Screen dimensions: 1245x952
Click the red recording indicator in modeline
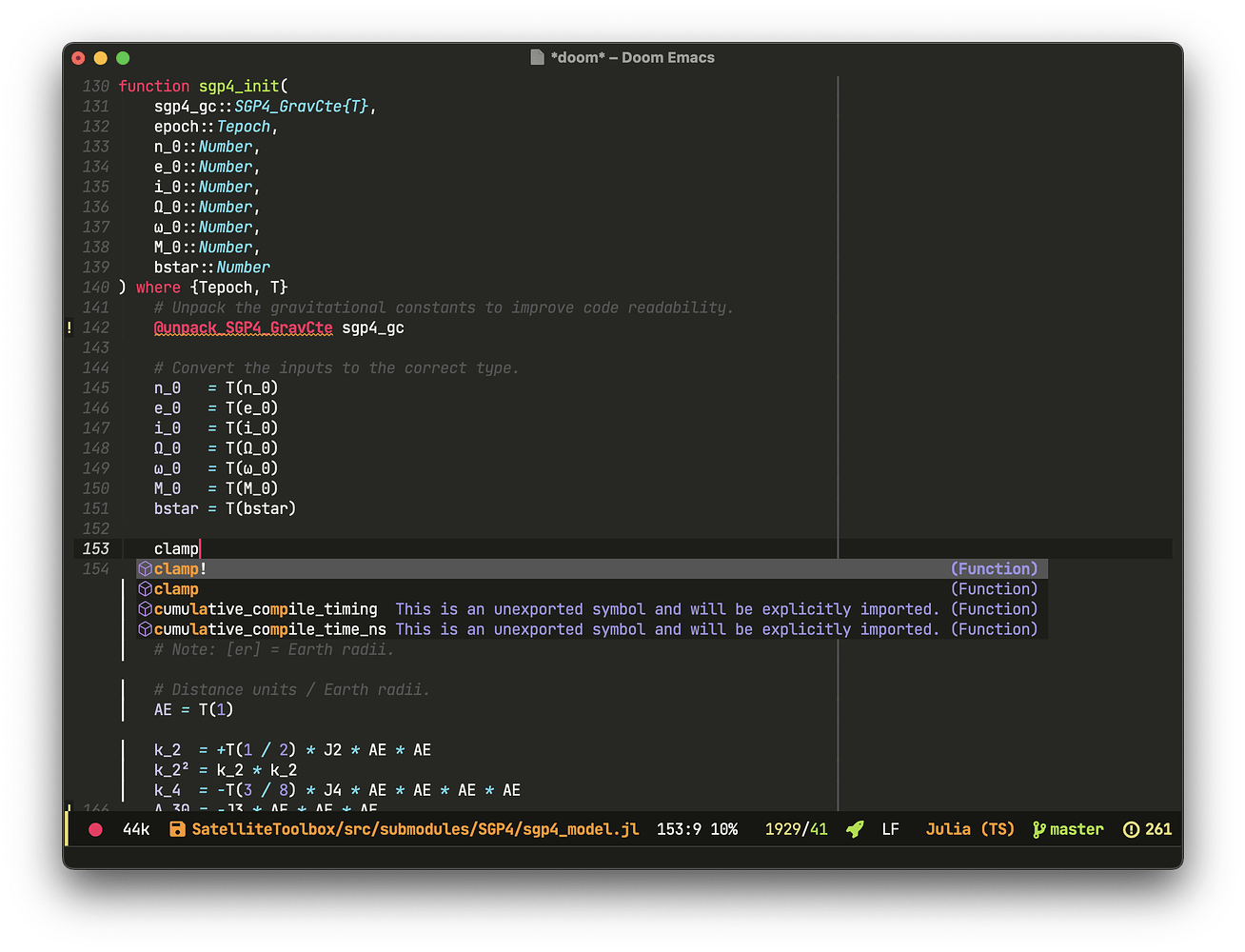95,829
